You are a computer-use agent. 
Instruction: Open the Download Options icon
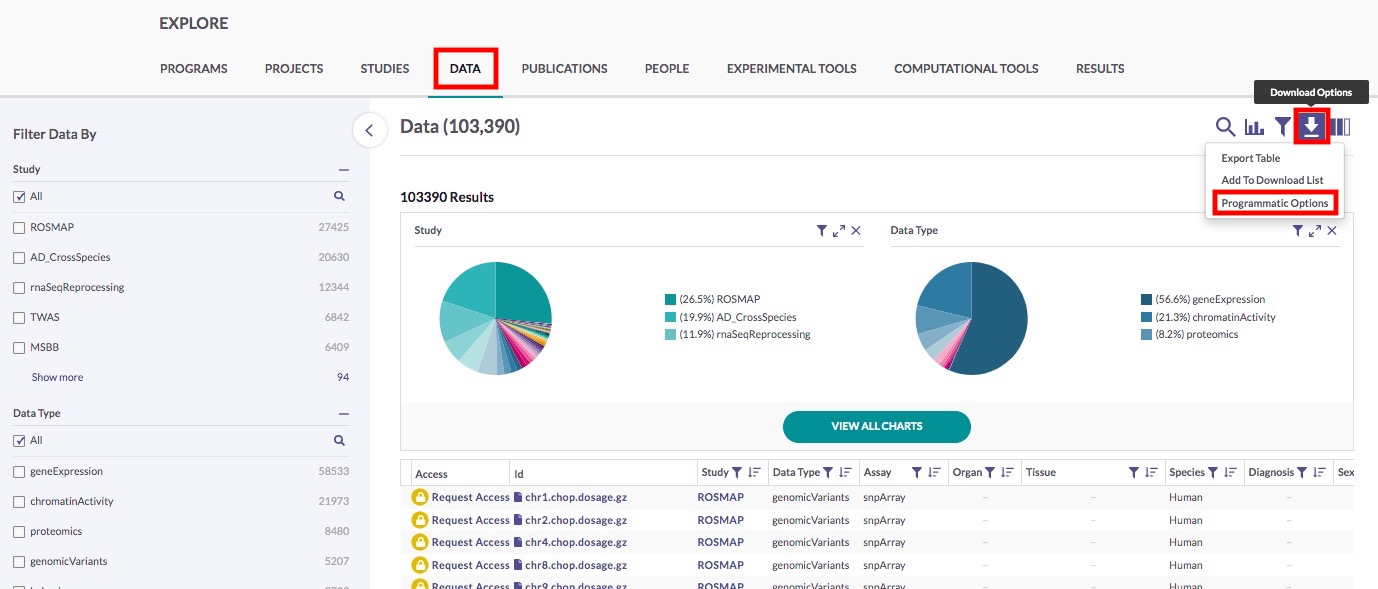(1311, 127)
